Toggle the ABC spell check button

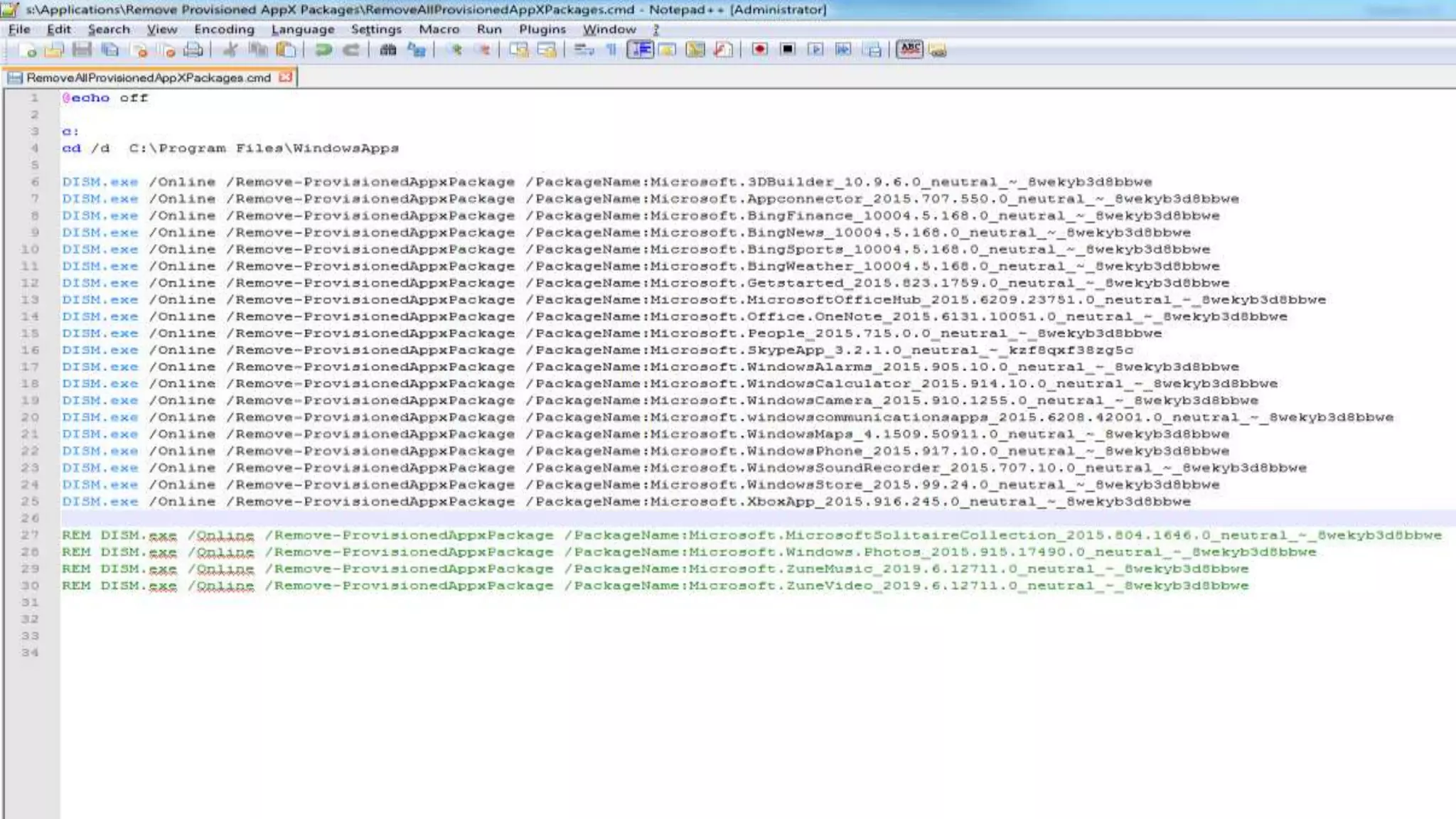[910, 50]
